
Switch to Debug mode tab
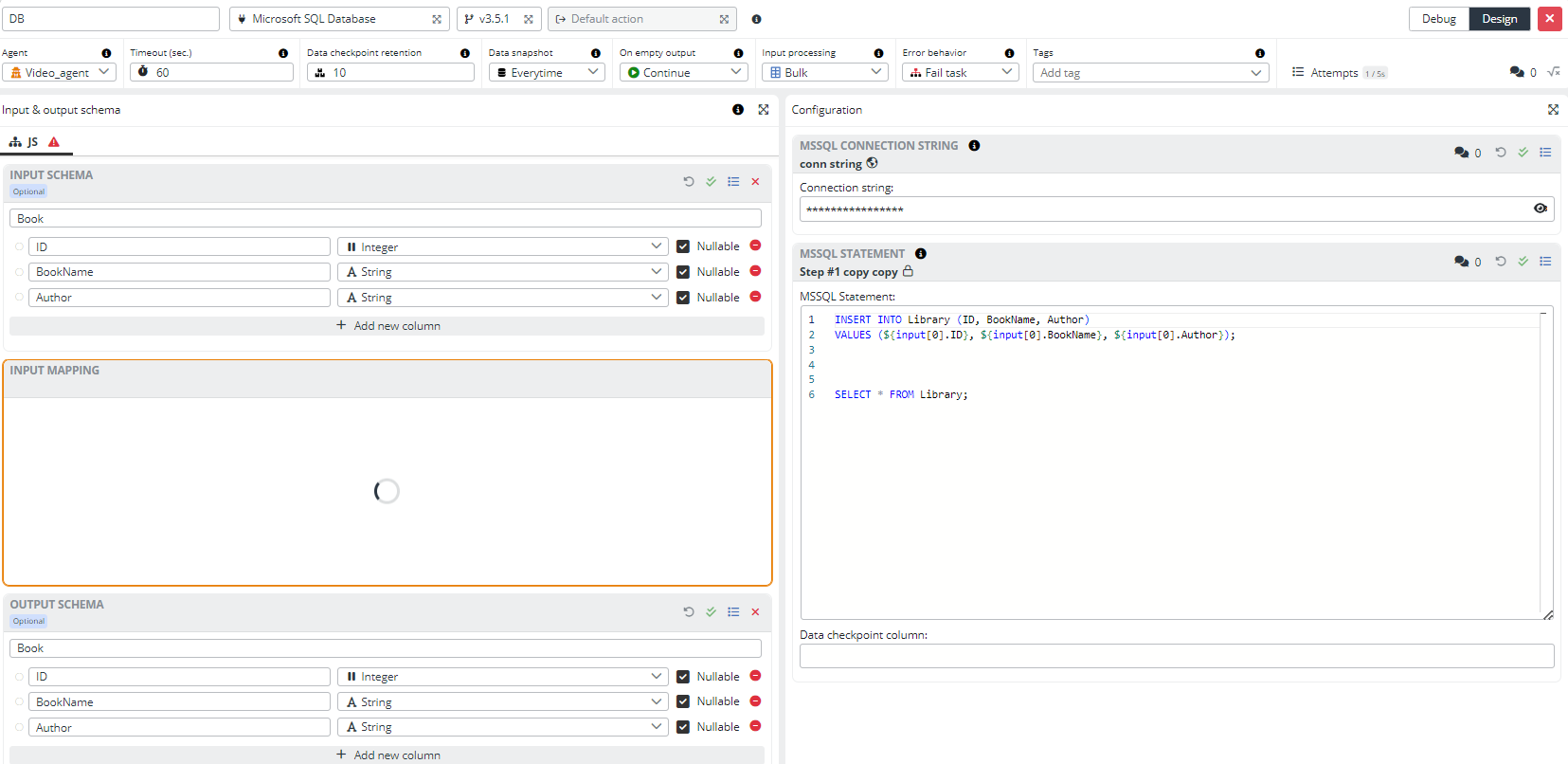point(1438,19)
